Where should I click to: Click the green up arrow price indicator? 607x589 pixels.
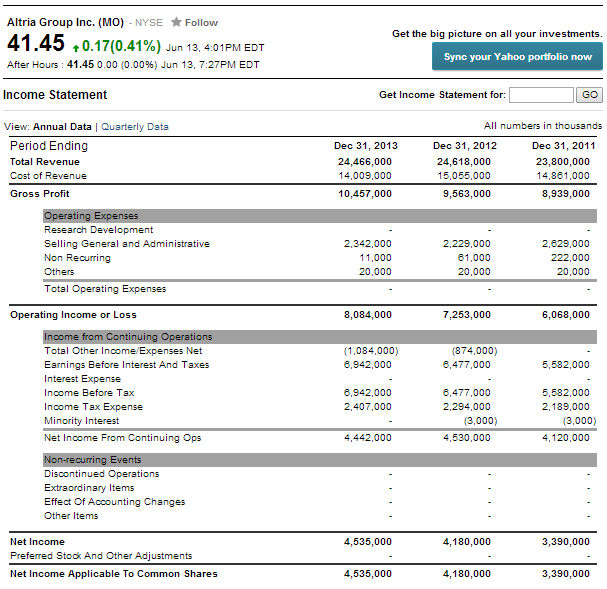tap(76, 48)
